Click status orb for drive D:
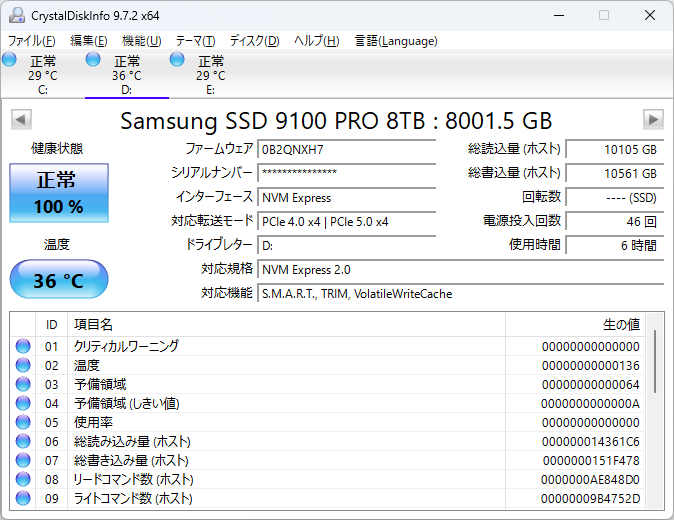The width and height of the screenshot is (674, 520). (x=93, y=59)
